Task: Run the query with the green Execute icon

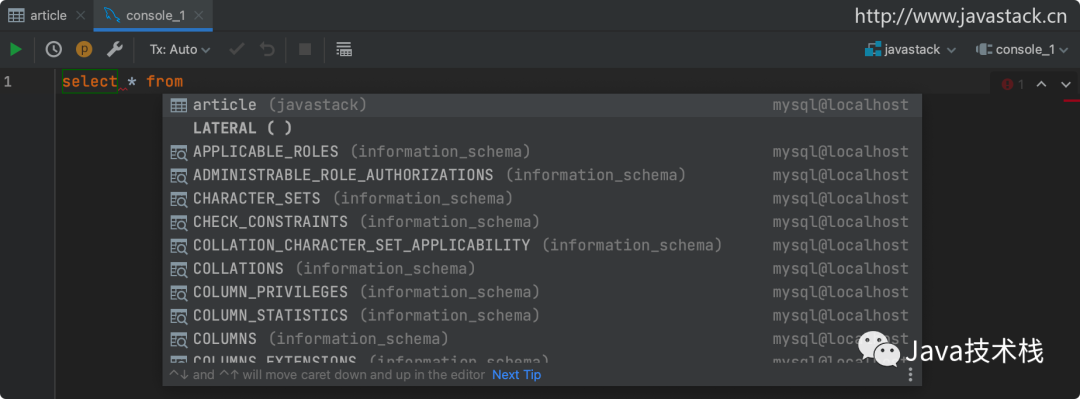Action: click(x=15, y=49)
